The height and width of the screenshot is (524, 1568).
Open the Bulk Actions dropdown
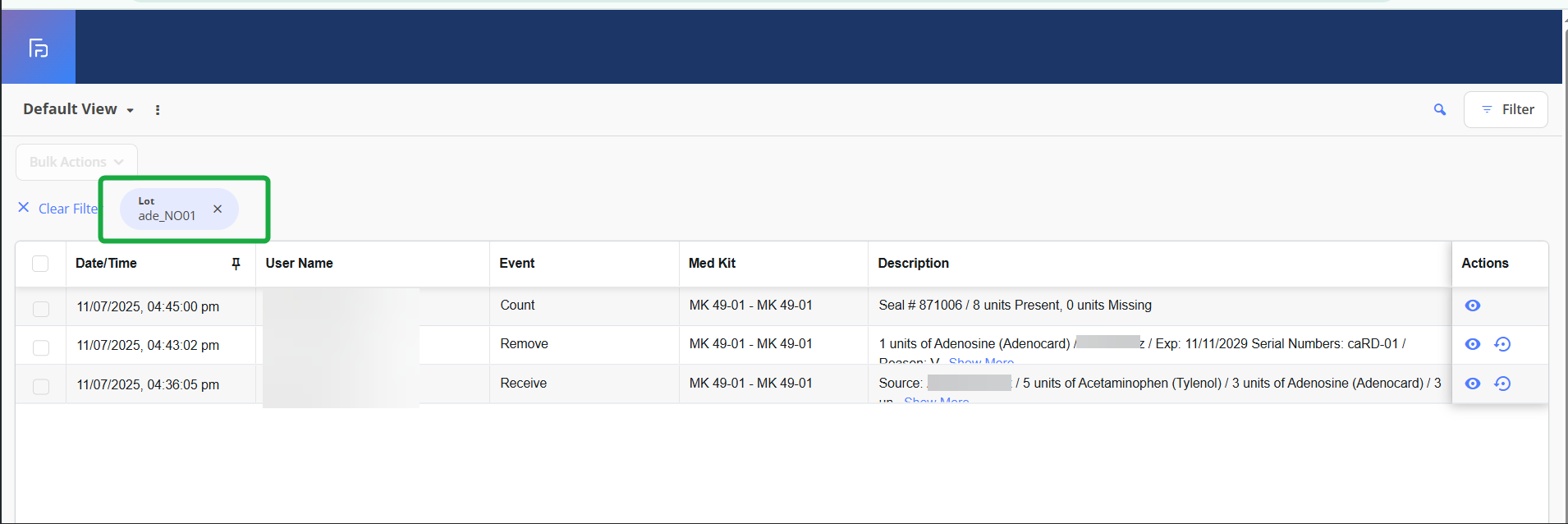click(x=76, y=162)
